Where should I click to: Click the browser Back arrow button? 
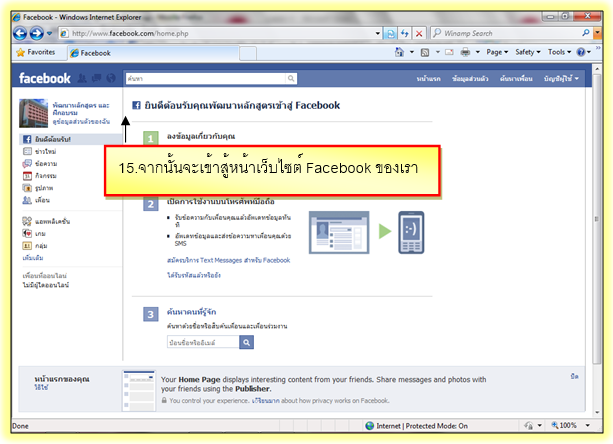pyautogui.click(x=20, y=34)
